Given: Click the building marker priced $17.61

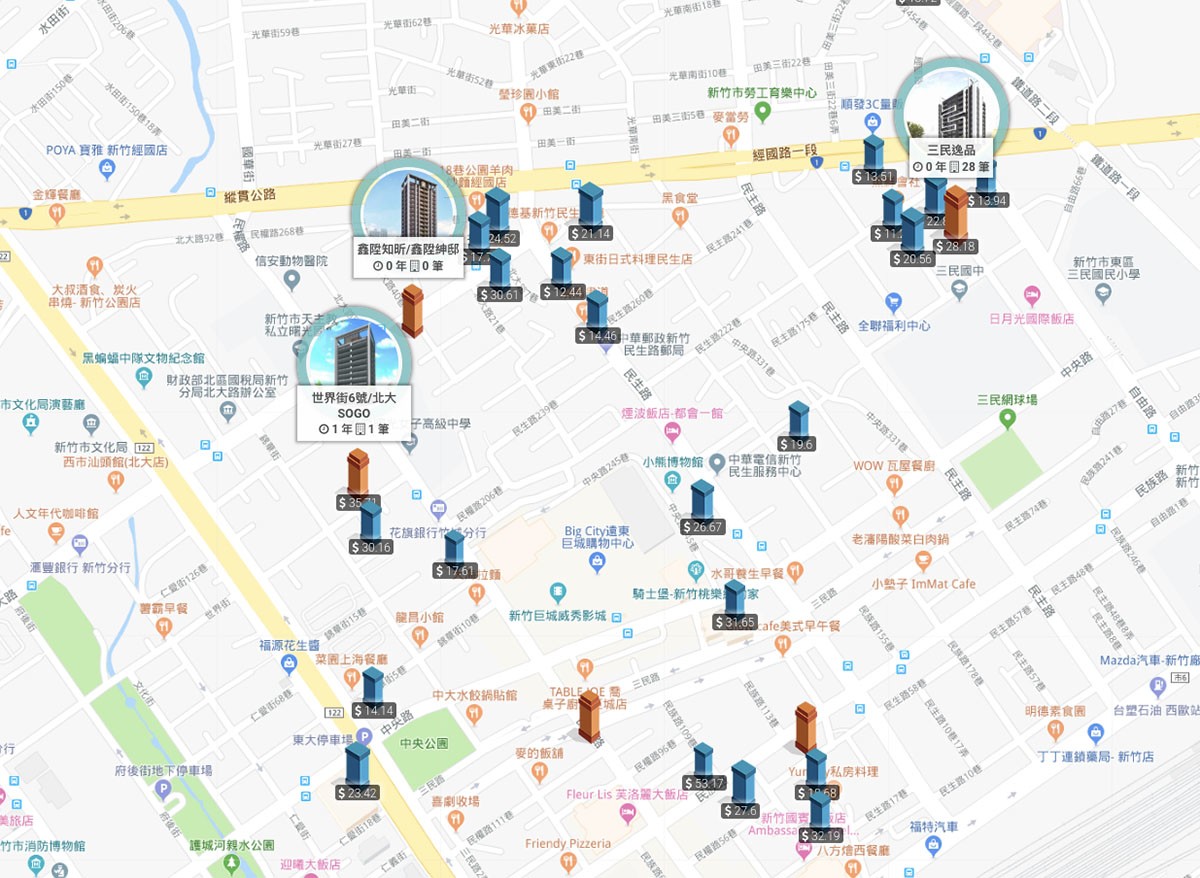Looking at the screenshot, I should 455,554.
